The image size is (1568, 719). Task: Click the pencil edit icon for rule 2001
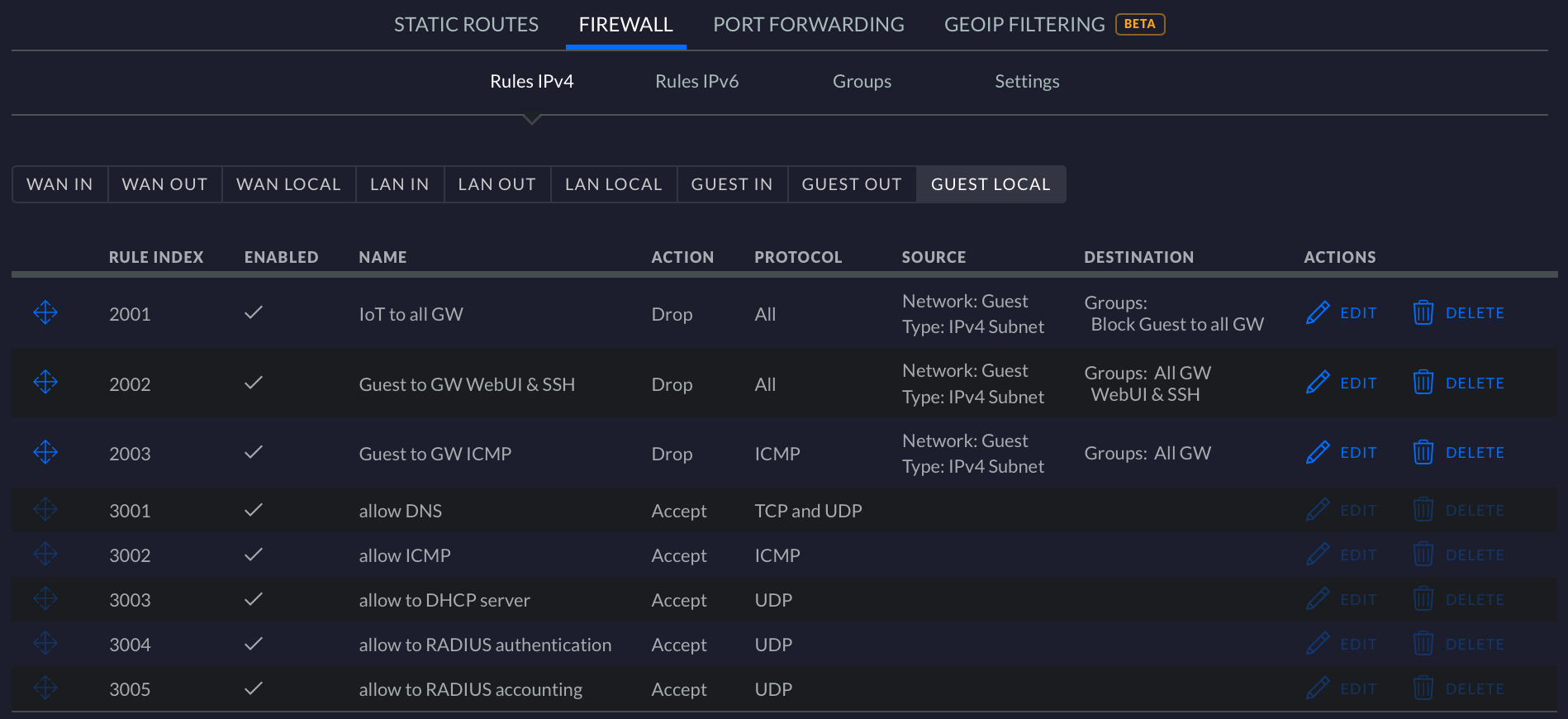tap(1318, 313)
